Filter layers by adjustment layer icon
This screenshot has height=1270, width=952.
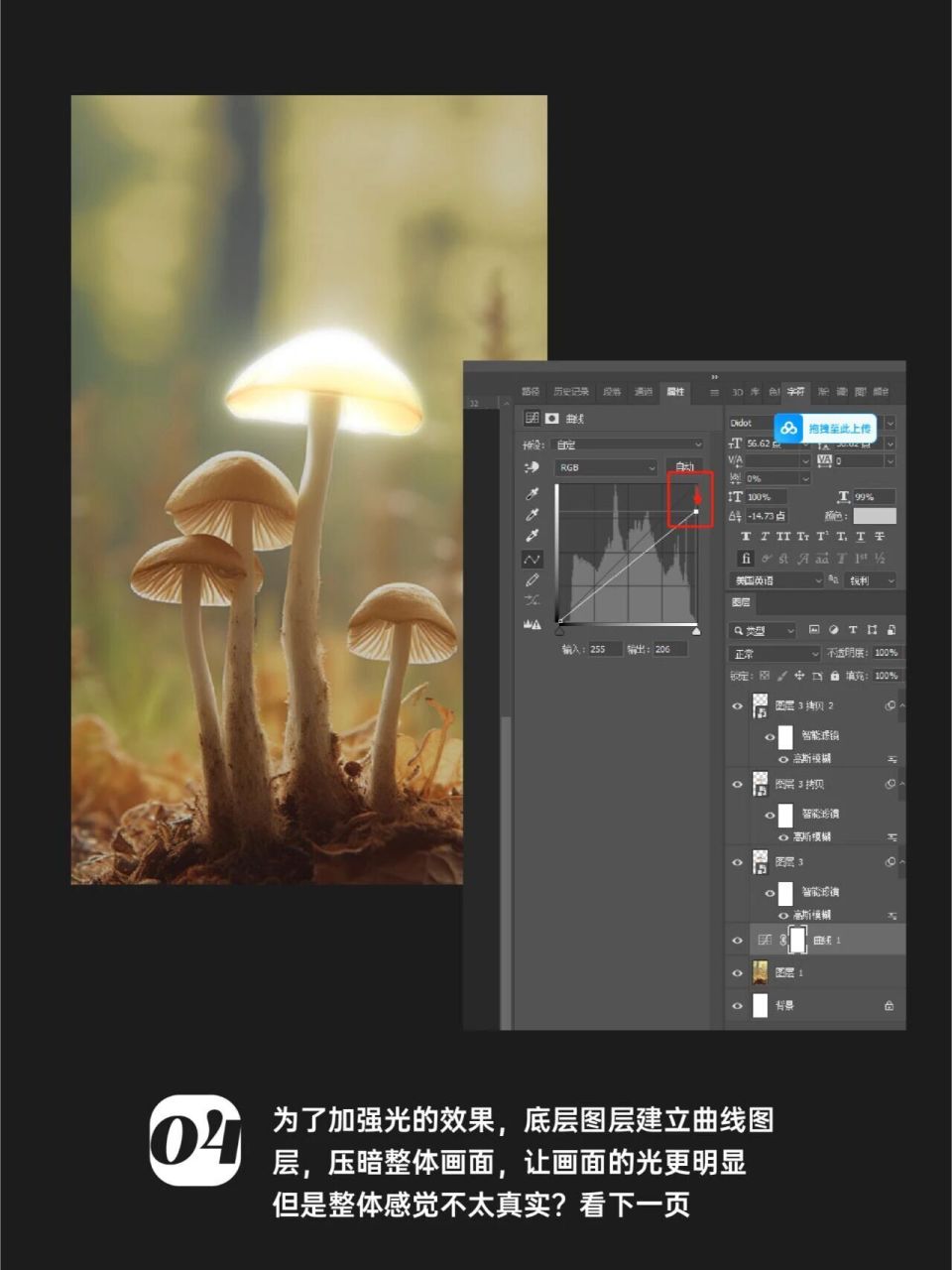(833, 630)
